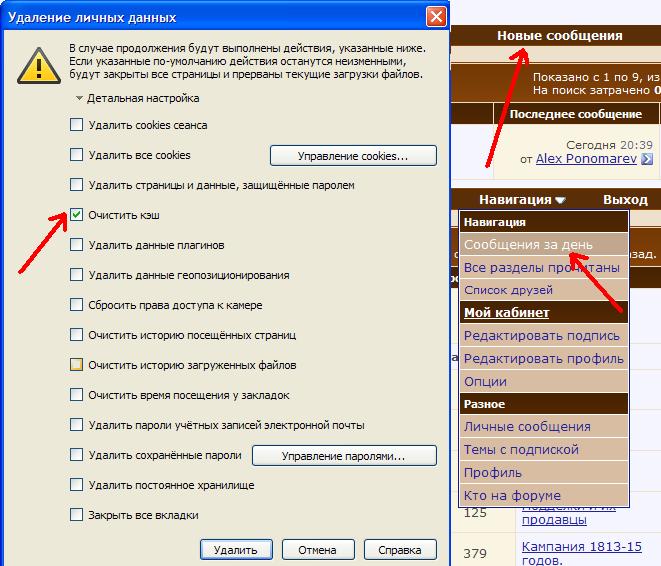The image size is (661, 566).
Task: Open the Кампания 1813-15 годов topic link
Action: (581, 553)
